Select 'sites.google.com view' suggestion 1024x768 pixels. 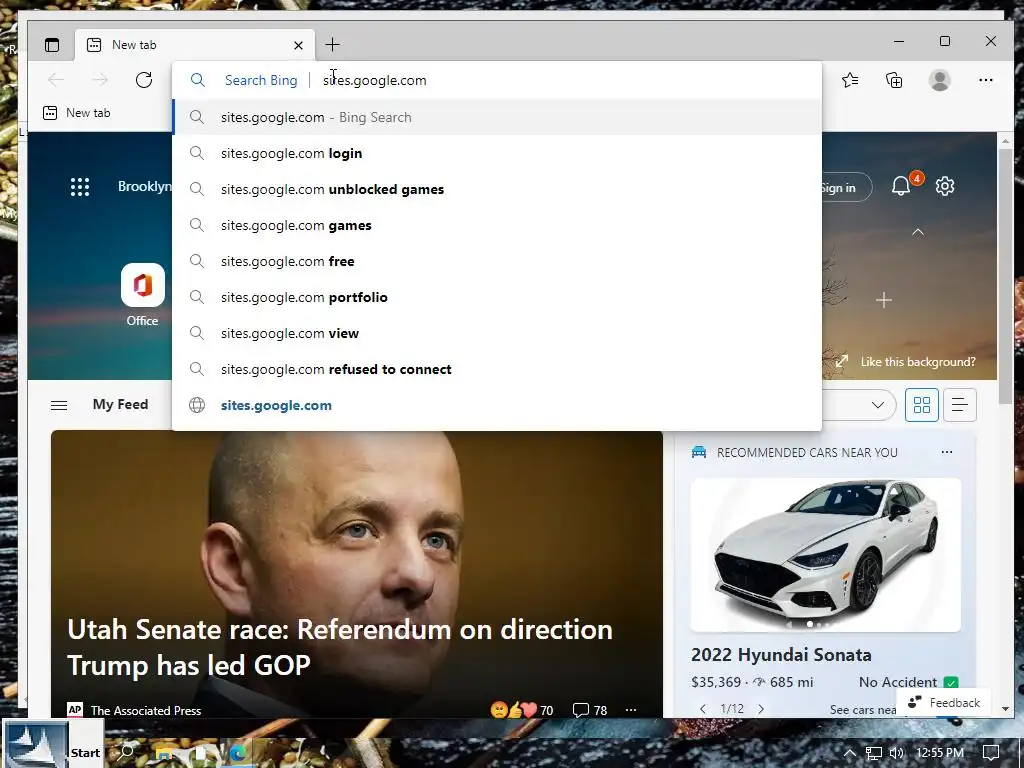[x=498, y=333]
